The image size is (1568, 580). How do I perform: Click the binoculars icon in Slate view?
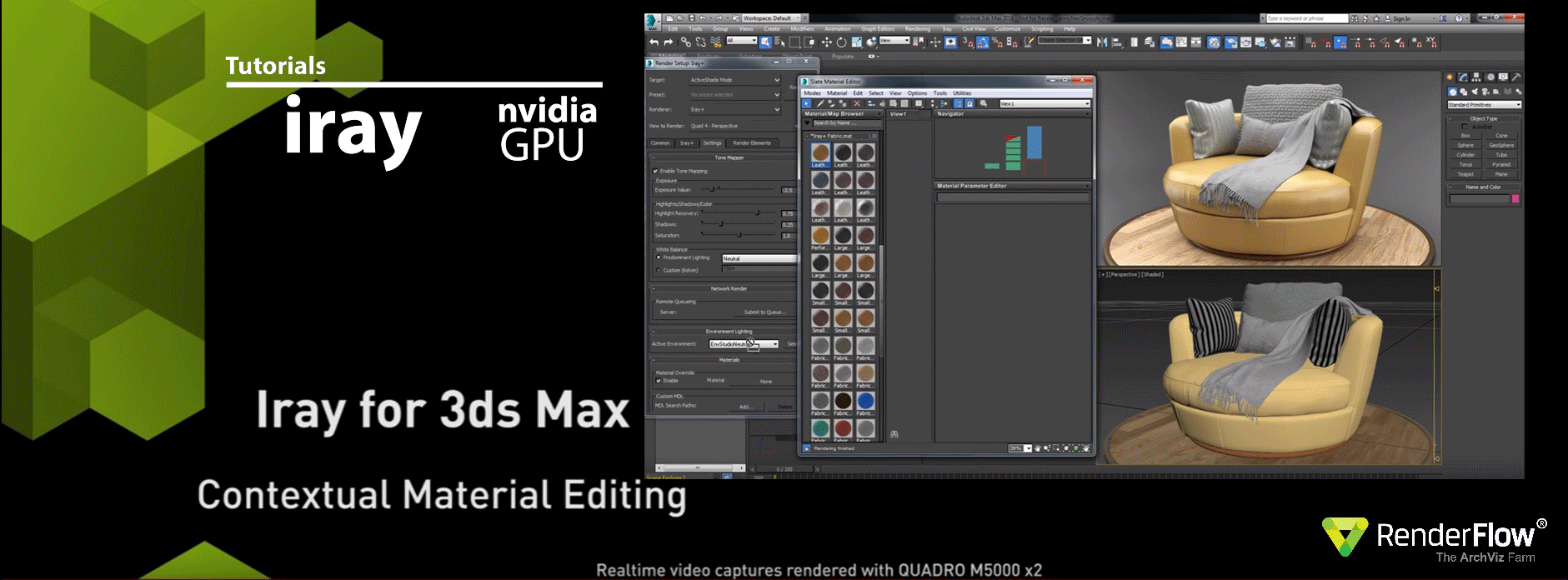(x=894, y=434)
